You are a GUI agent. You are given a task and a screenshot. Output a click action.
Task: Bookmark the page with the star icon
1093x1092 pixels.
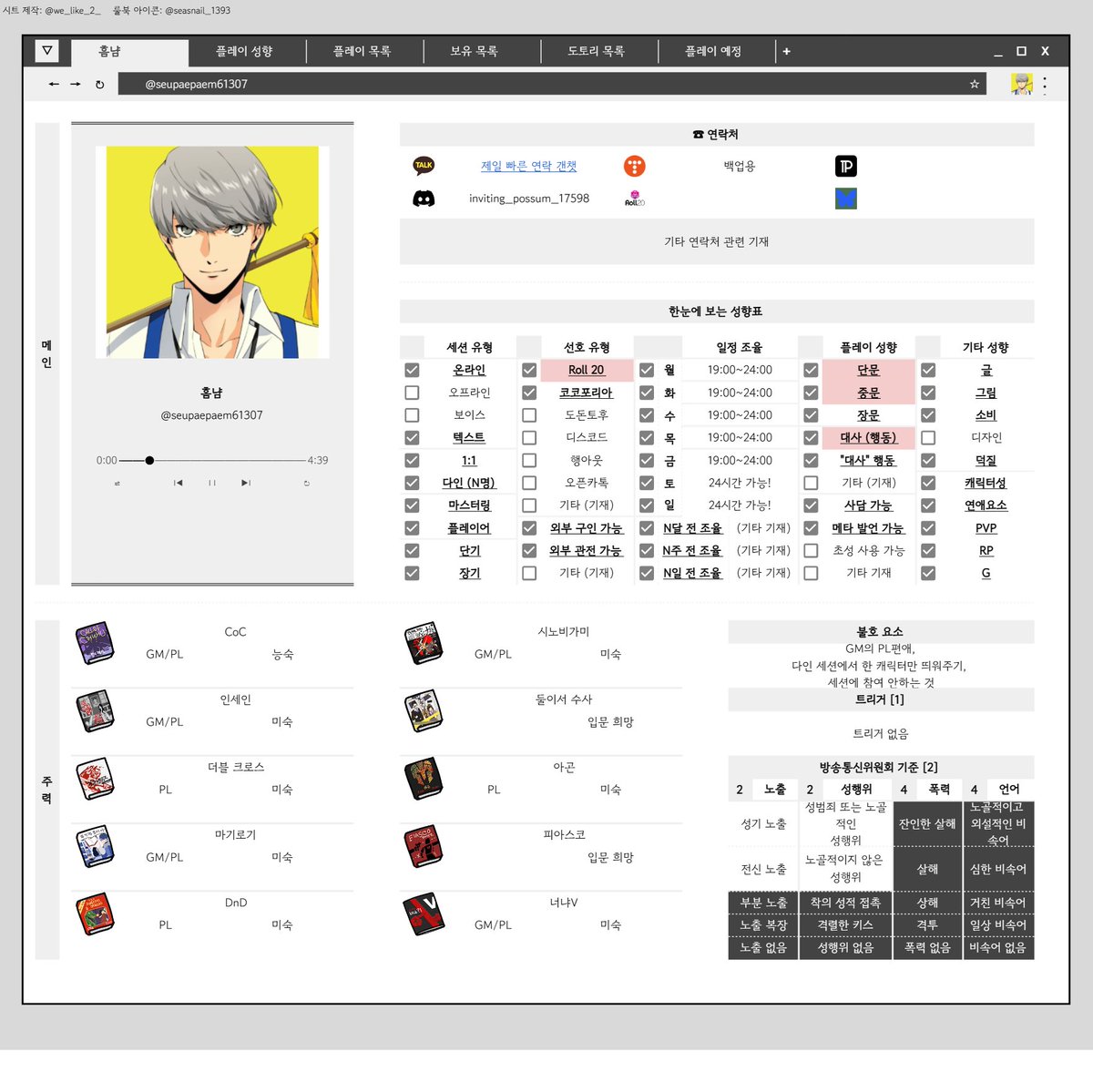pyautogui.click(x=975, y=84)
